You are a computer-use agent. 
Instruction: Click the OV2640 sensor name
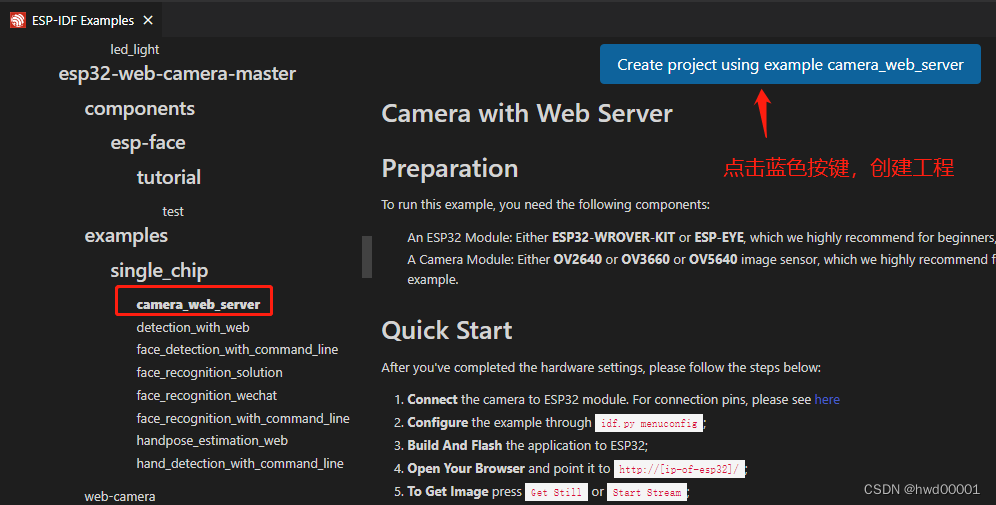(x=578, y=260)
